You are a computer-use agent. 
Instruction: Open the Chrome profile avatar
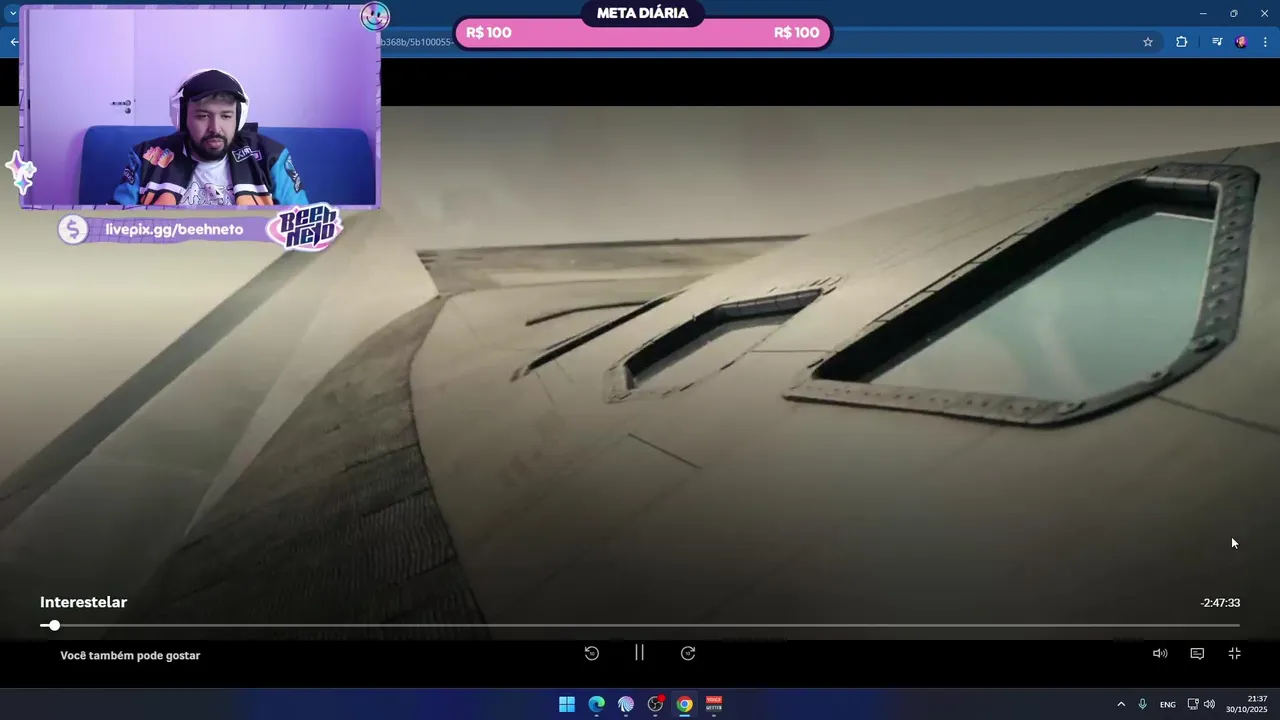[x=1241, y=42]
